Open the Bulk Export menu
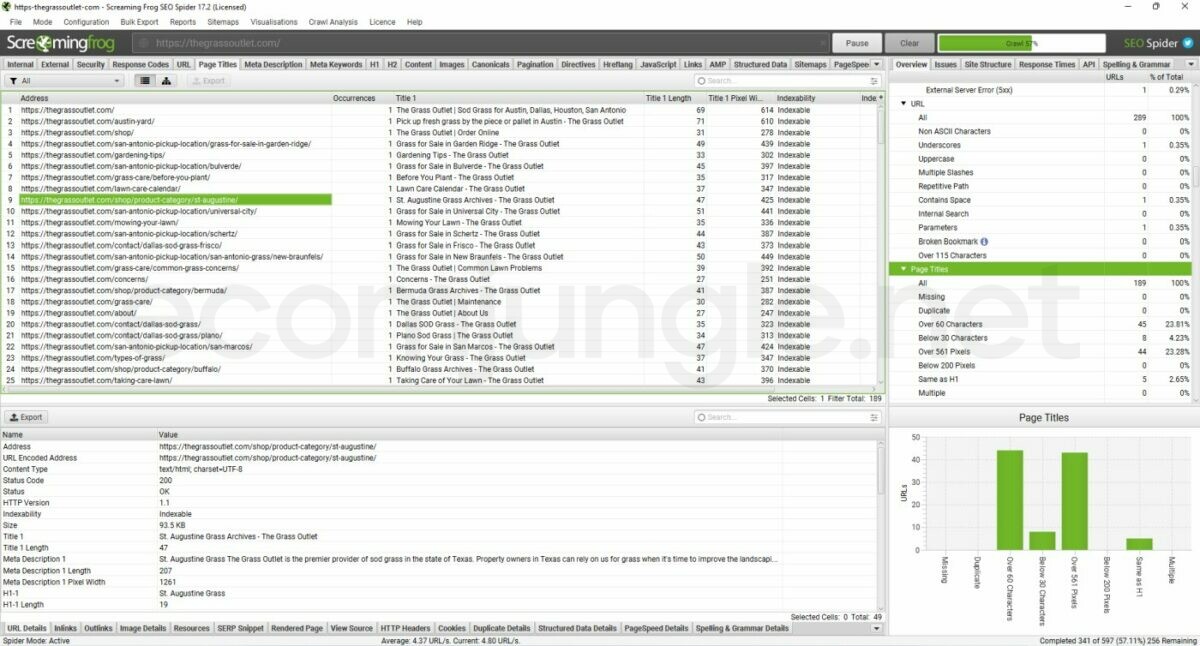This screenshot has width=1200, height=646. point(139,21)
